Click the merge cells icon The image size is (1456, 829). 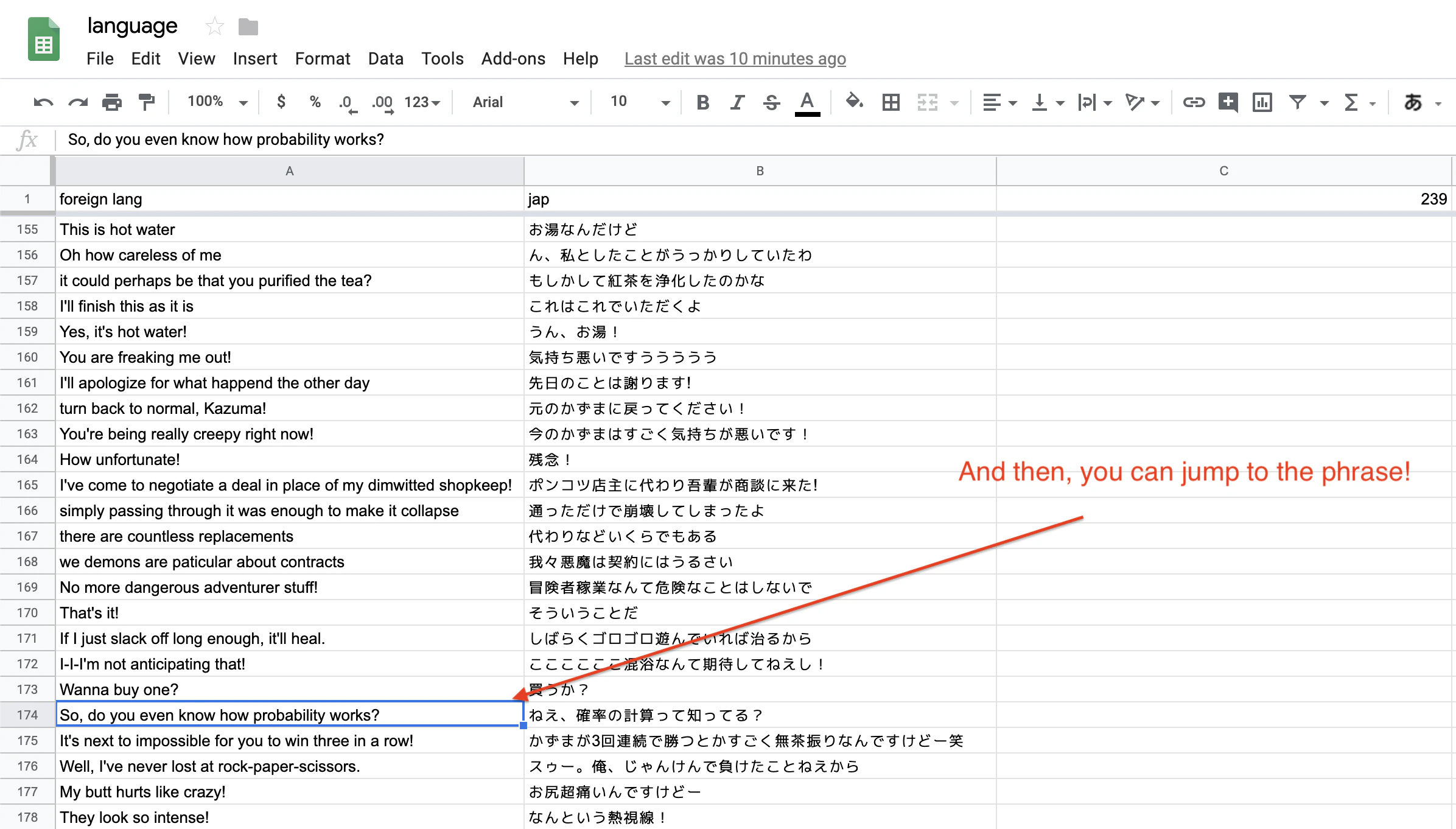(928, 102)
